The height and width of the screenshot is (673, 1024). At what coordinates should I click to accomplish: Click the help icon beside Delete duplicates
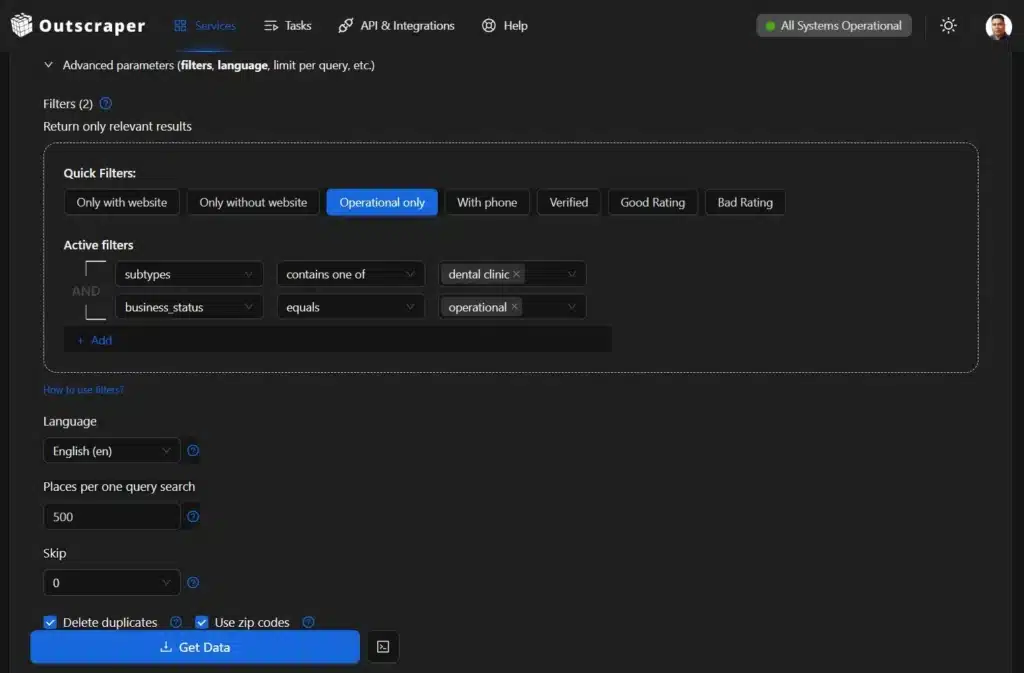176,621
